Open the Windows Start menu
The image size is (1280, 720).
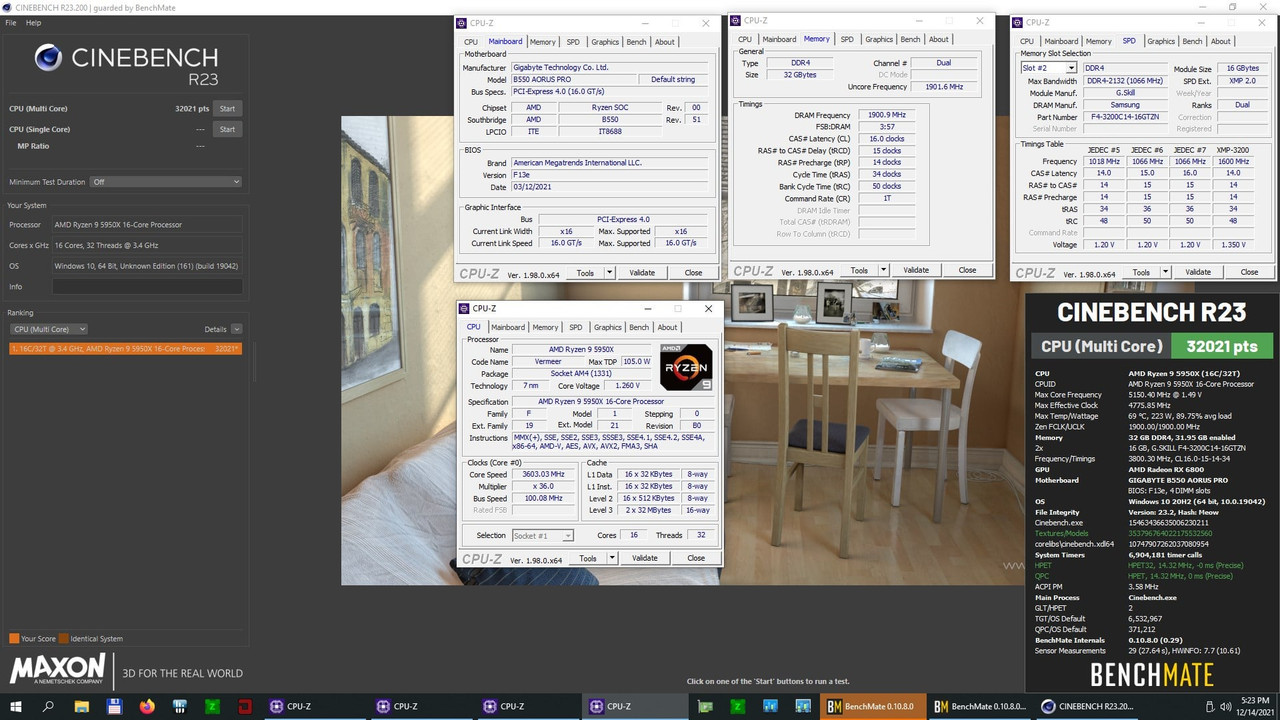click(x=16, y=706)
